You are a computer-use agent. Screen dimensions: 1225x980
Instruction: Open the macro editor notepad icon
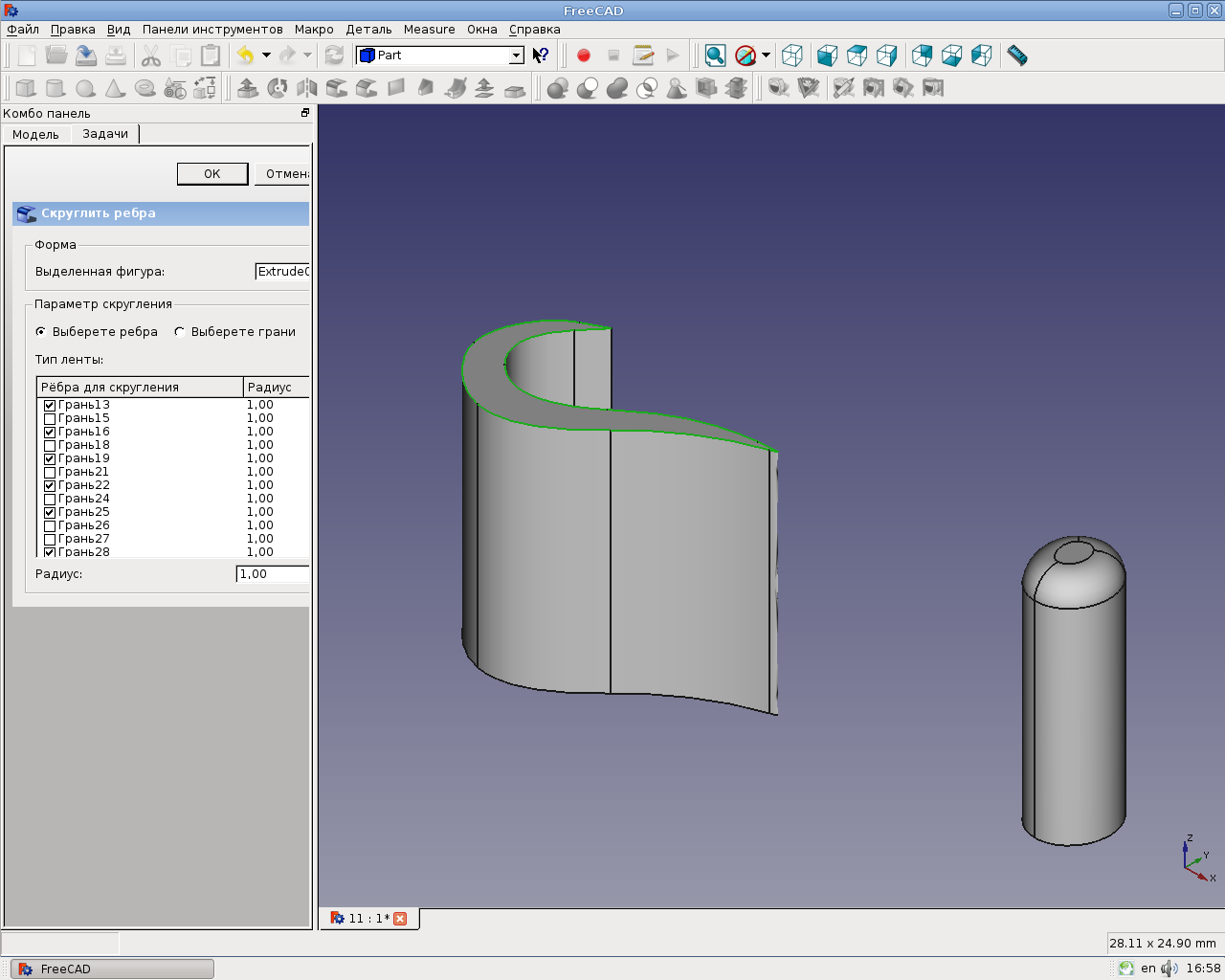pos(643,56)
